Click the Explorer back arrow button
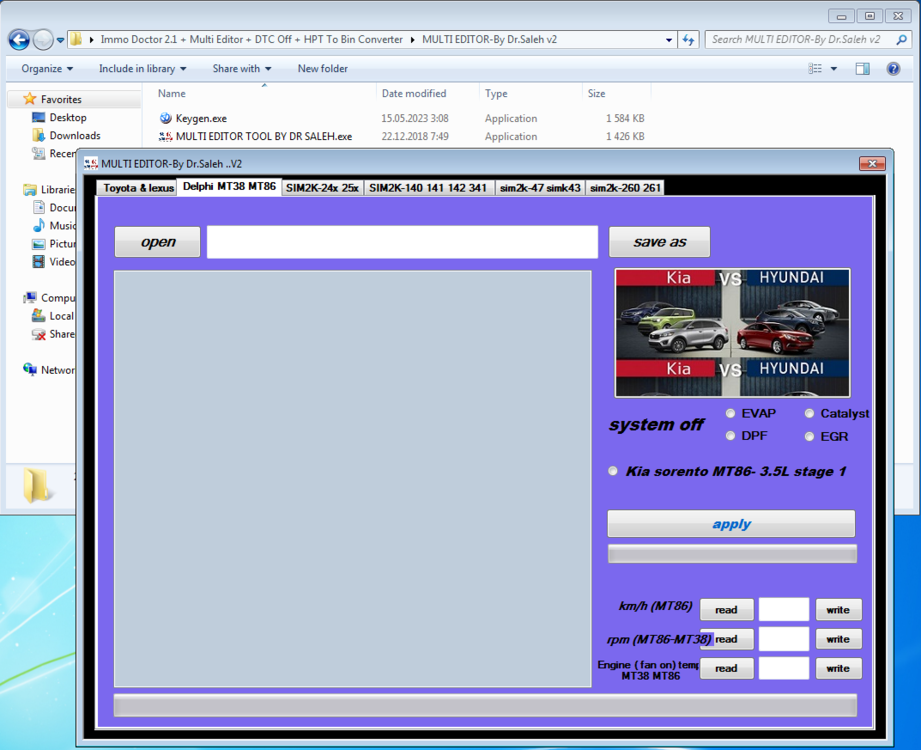Screen dimensions: 921x750 pos(19,40)
